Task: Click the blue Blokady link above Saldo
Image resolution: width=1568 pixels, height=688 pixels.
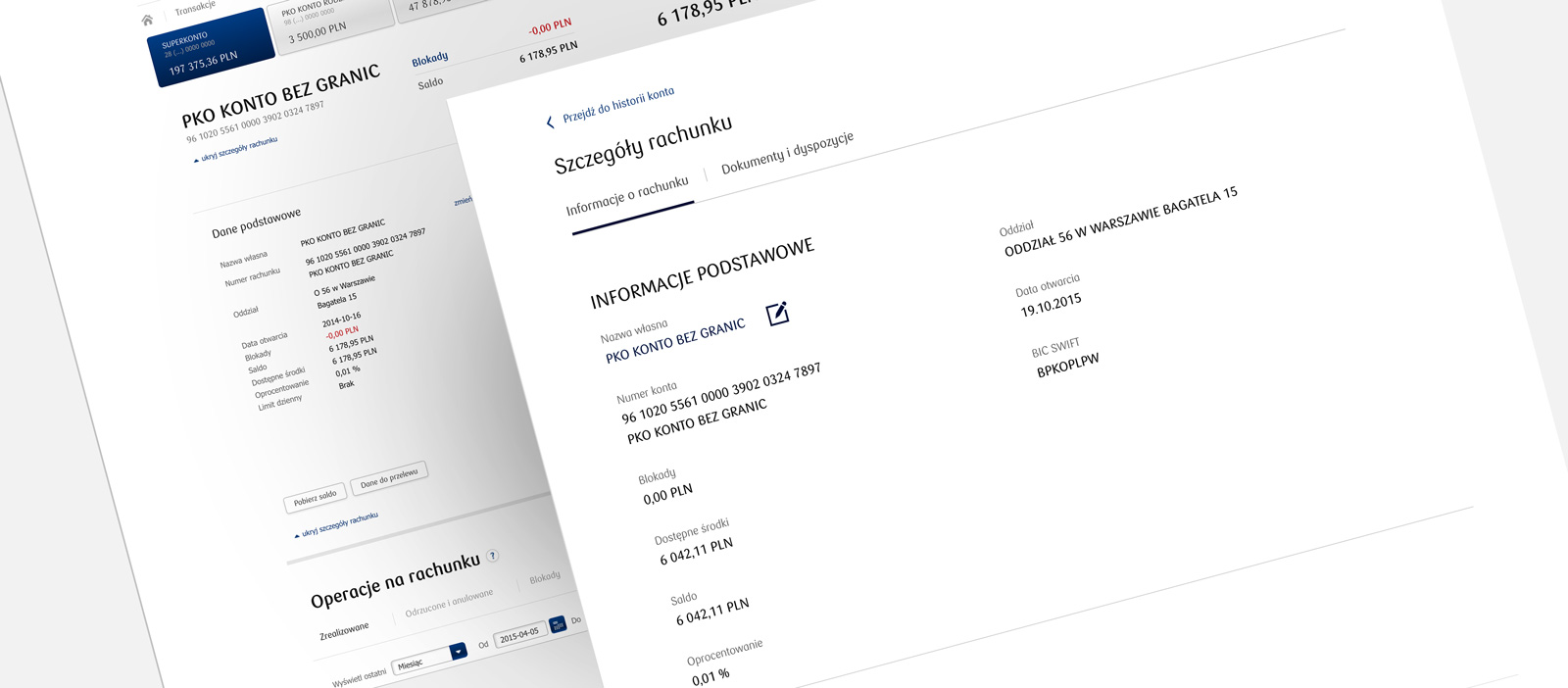Action: pos(430,60)
